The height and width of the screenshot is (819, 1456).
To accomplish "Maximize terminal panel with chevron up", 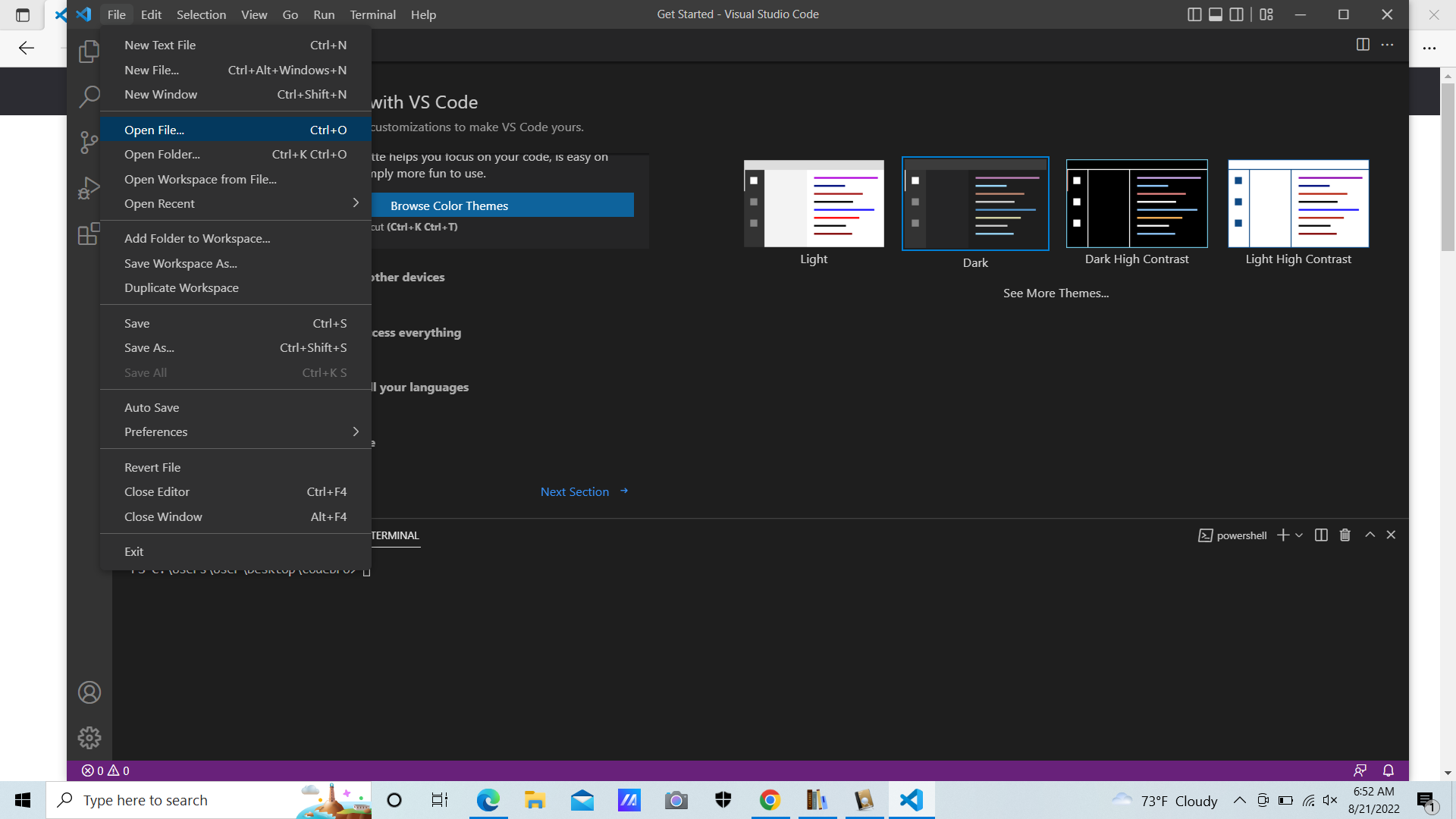I will click(1370, 535).
